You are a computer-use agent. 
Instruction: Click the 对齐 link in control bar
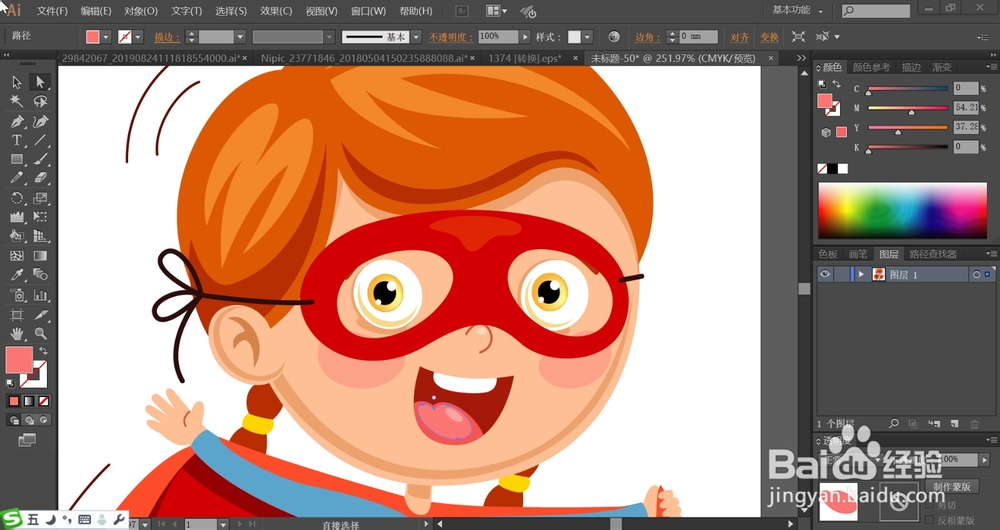click(x=740, y=37)
